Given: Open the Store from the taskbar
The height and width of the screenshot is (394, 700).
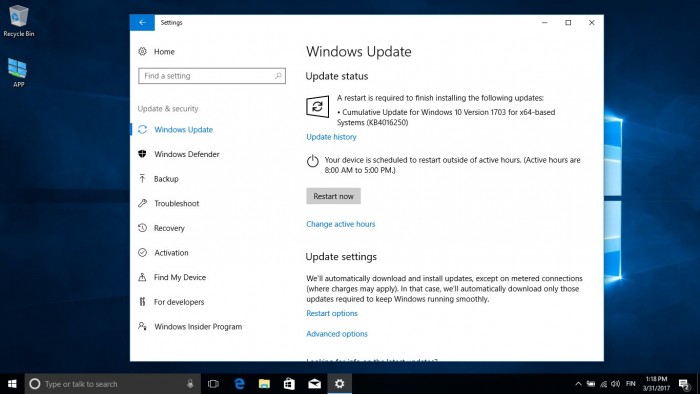Looking at the screenshot, I should pos(289,384).
